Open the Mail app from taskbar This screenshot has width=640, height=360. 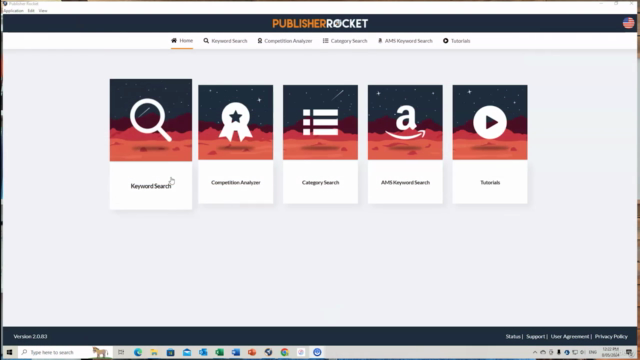[187, 352]
